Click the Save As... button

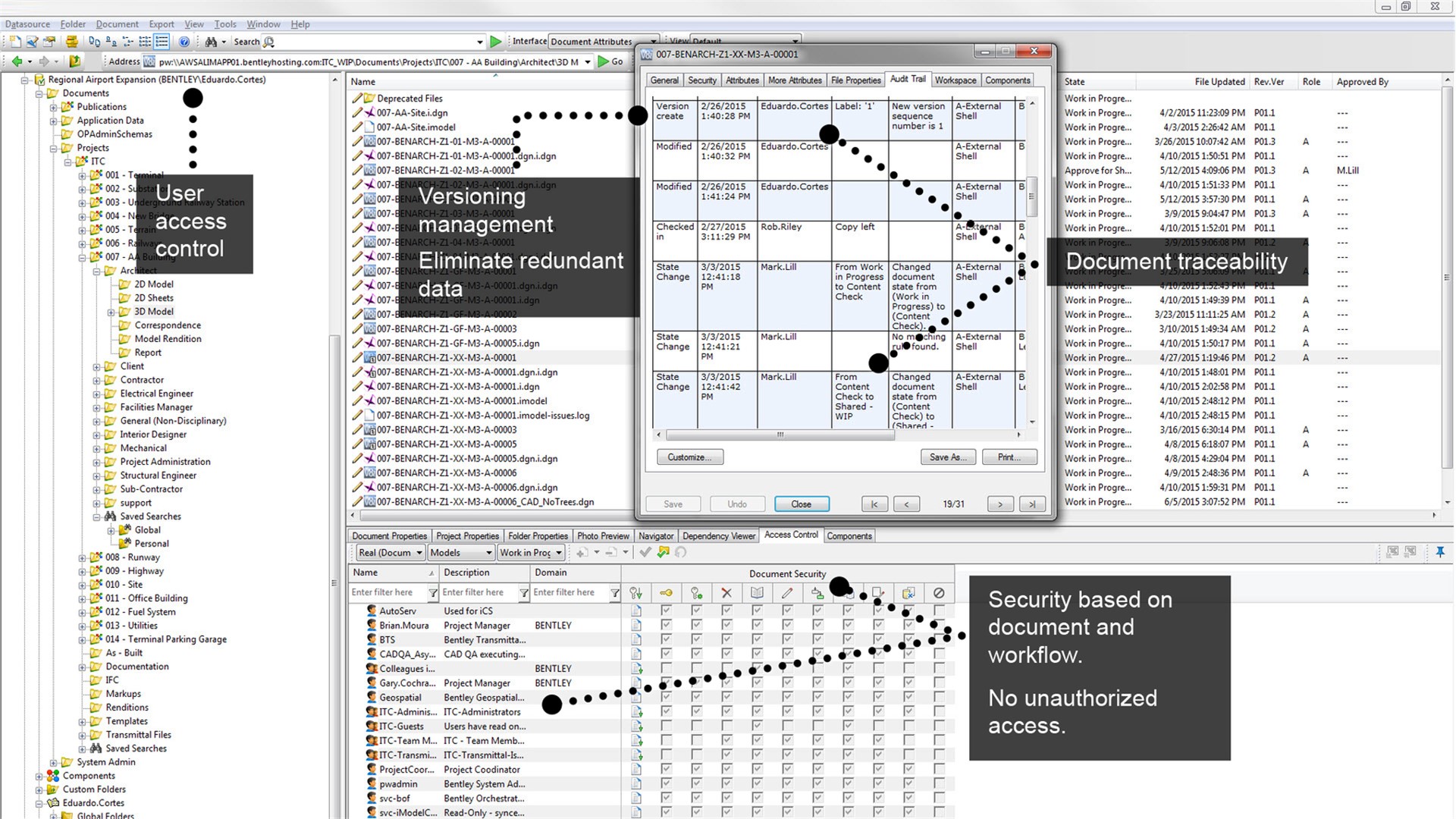(948, 457)
